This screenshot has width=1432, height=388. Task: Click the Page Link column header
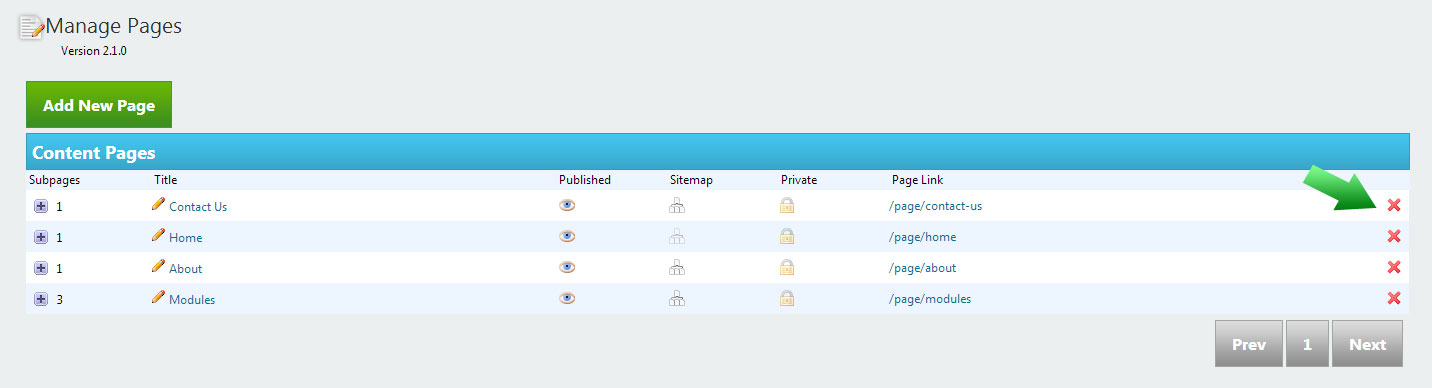[x=917, y=180]
